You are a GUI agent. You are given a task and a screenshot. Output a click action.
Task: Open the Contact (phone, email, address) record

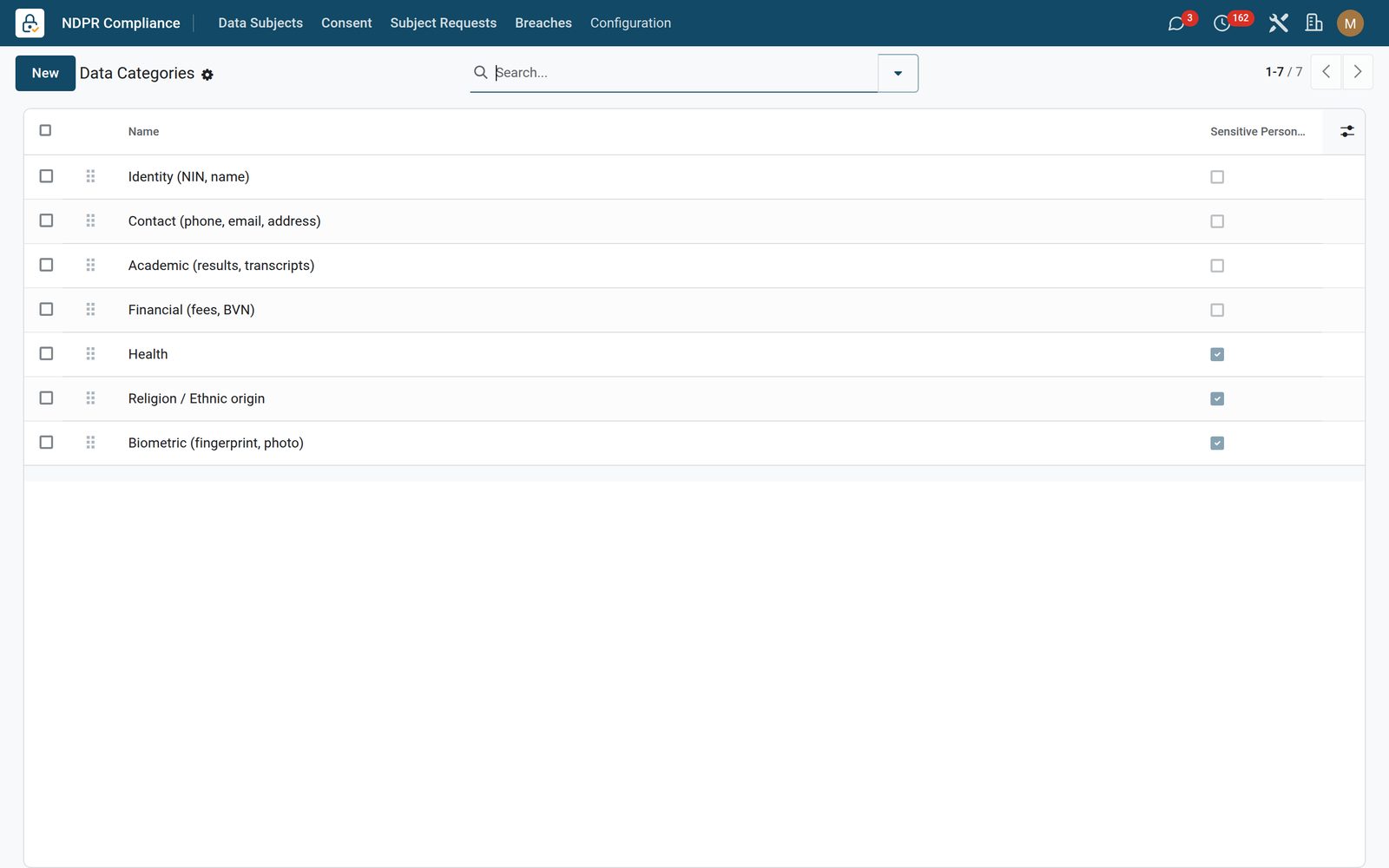pos(224,221)
